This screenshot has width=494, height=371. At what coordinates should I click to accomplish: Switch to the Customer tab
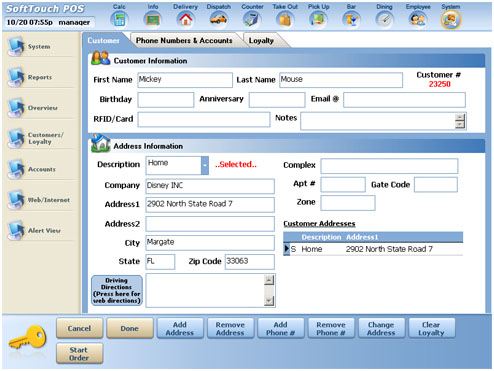(x=103, y=41)
